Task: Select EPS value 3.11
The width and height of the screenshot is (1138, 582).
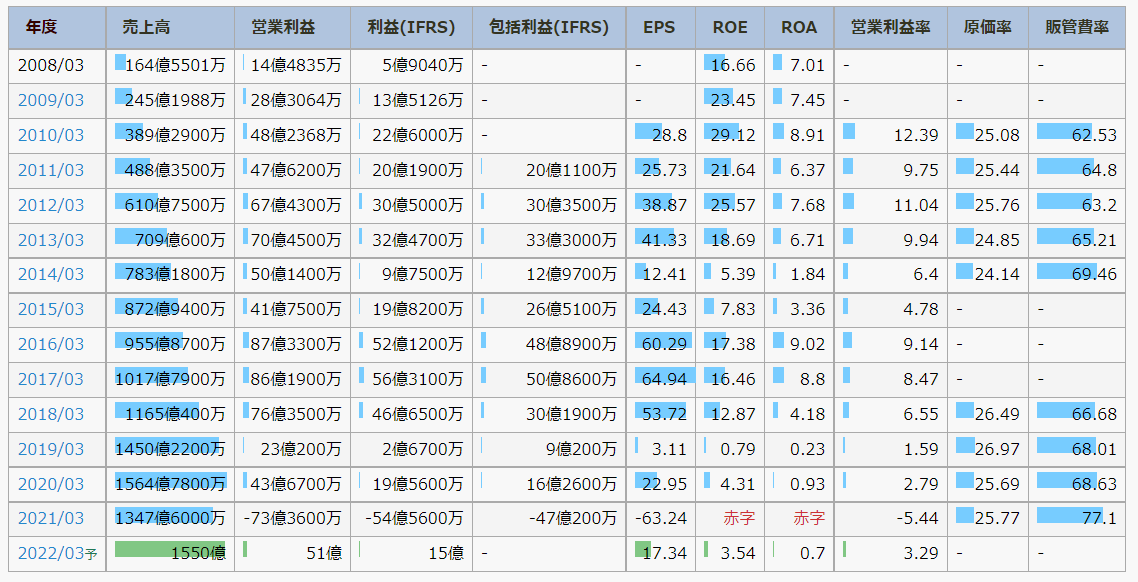Action: (669, 448)
